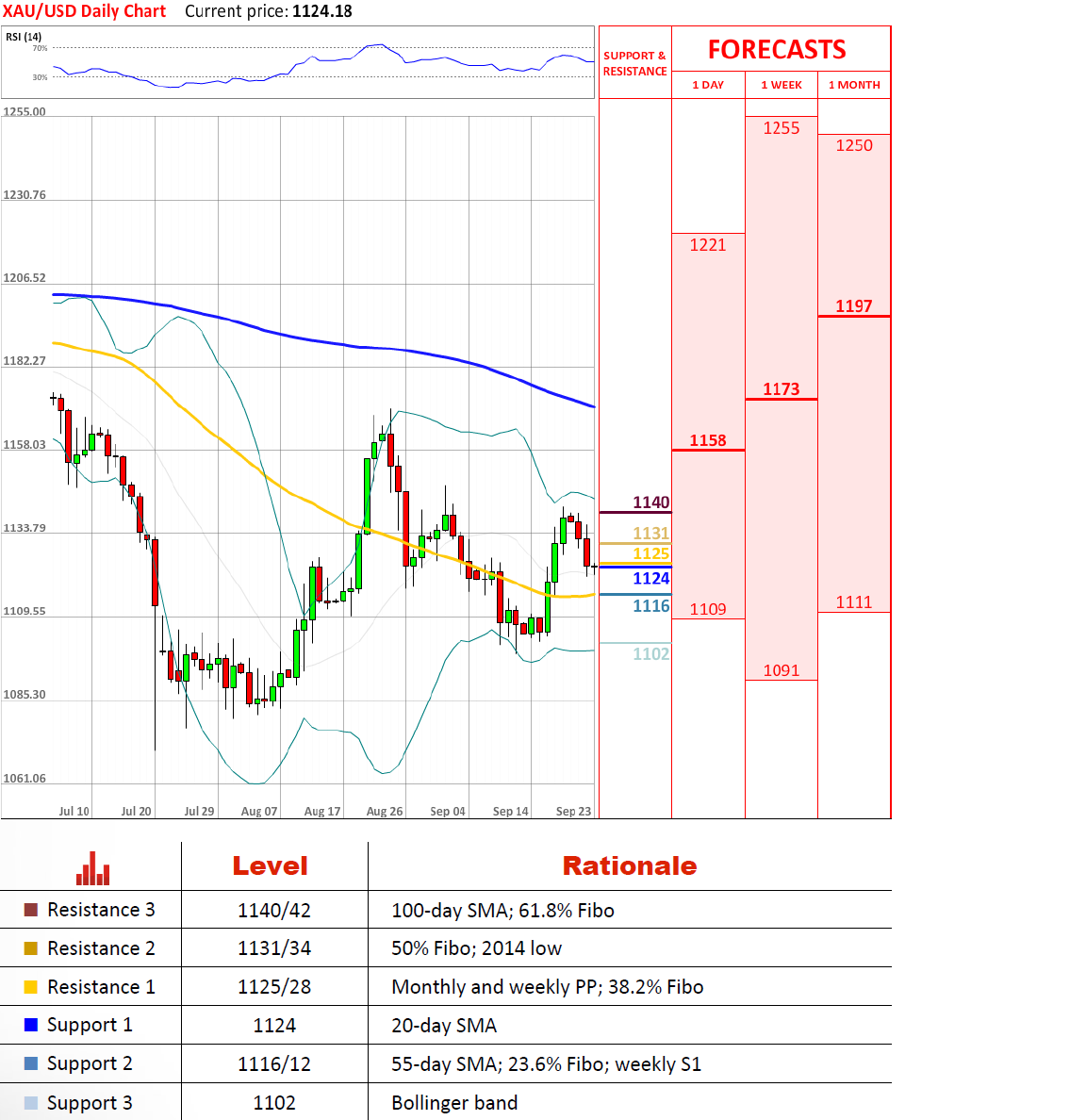The height and width of the screenshot is (1120, 1086).
Task: Click the Sep 14 date axis label
Action: [511, 812]
